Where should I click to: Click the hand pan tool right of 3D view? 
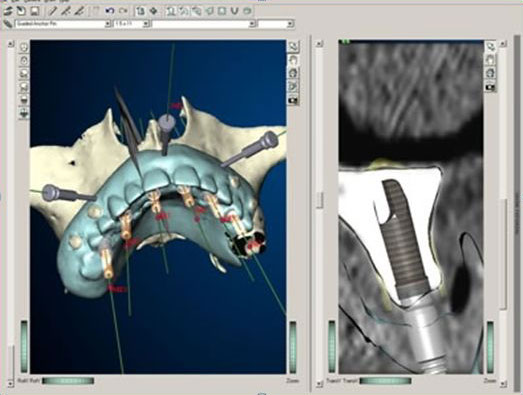coord(293,60)
